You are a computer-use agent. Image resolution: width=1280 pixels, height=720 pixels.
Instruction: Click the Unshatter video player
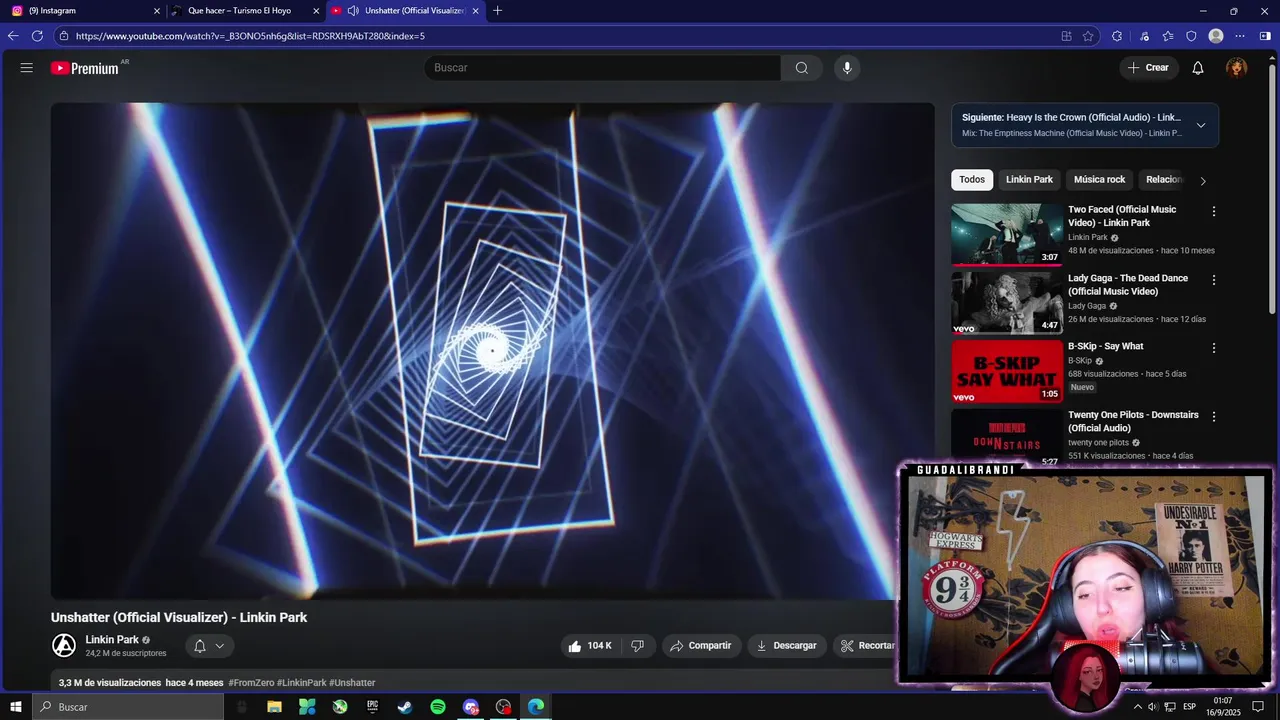pos(493,351)
